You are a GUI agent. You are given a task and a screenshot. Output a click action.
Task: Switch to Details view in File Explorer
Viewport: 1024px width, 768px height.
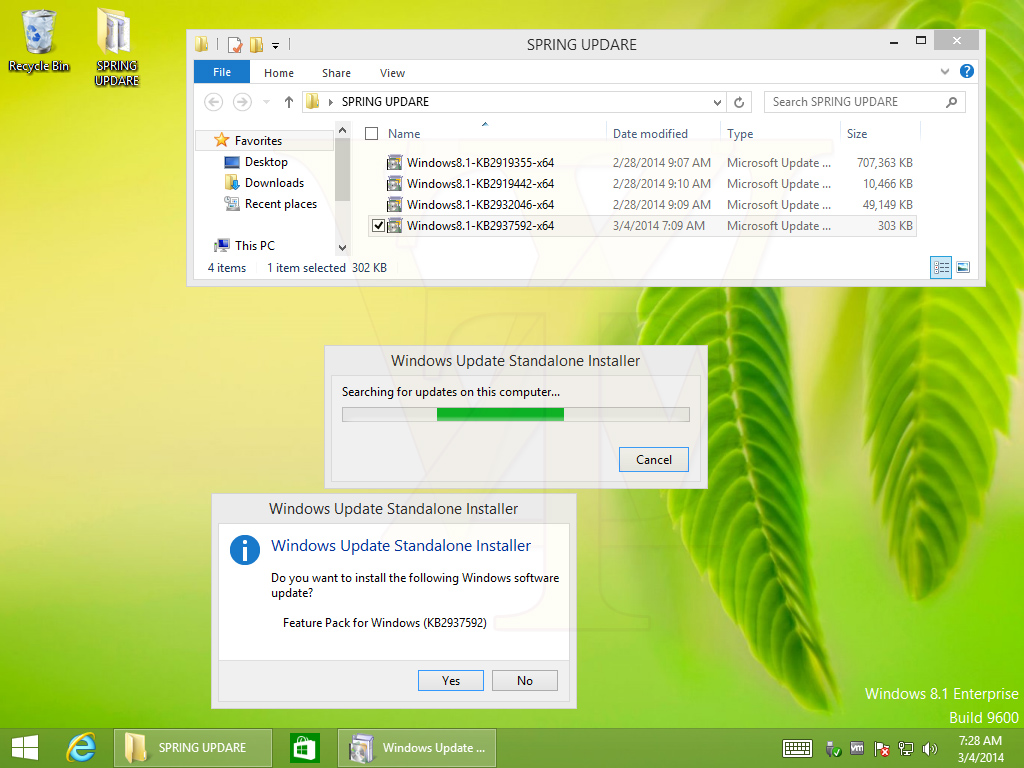[940, 267]
